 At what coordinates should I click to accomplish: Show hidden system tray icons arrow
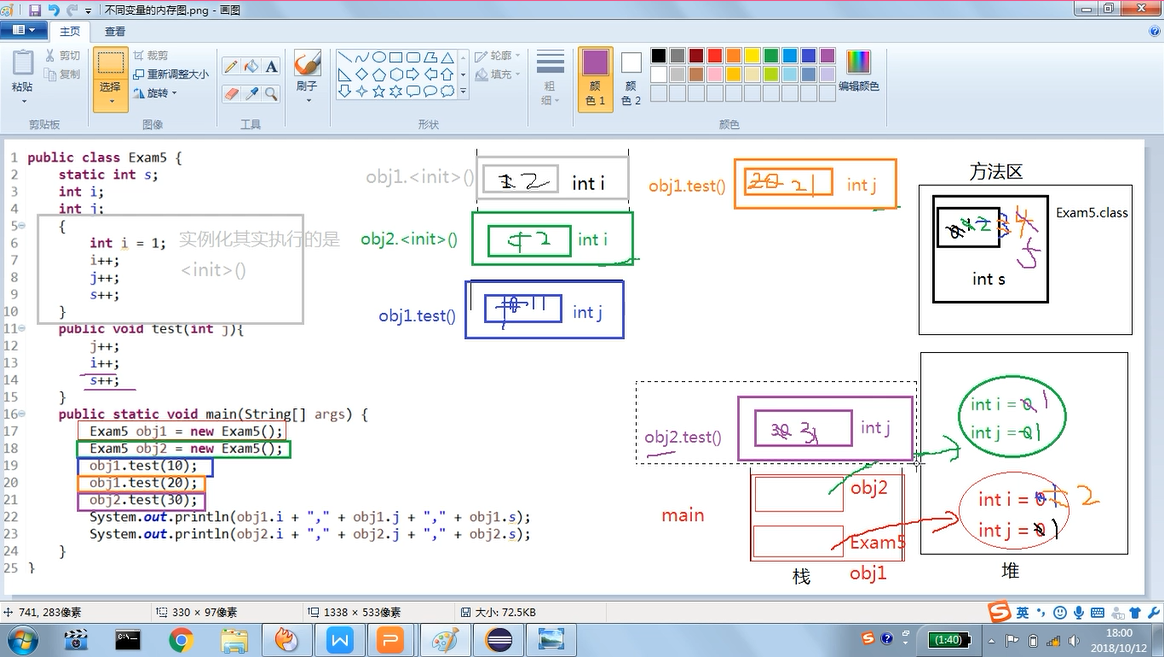point(992,640)
